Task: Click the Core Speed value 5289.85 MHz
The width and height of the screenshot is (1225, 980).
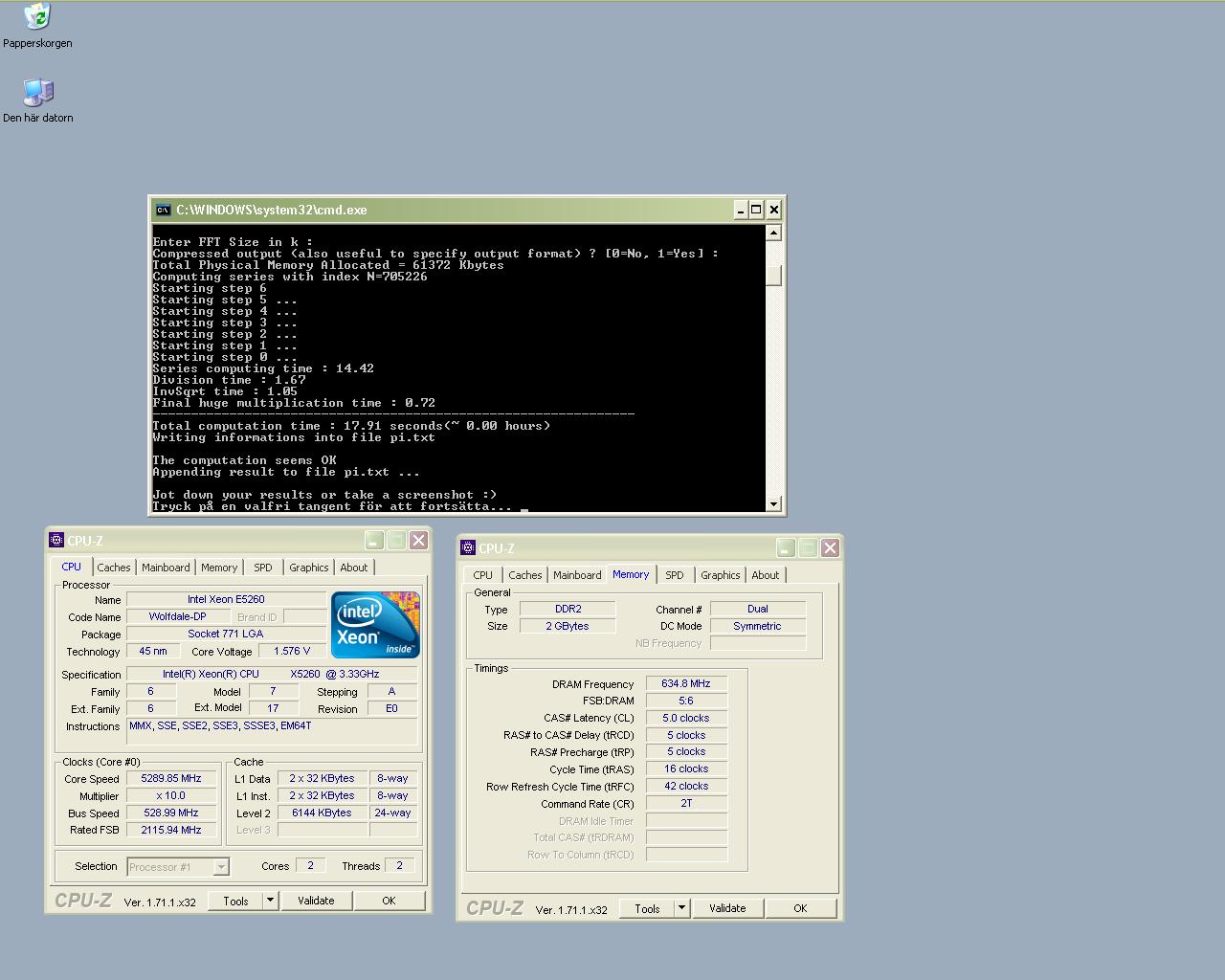Action: pos(171,779)
